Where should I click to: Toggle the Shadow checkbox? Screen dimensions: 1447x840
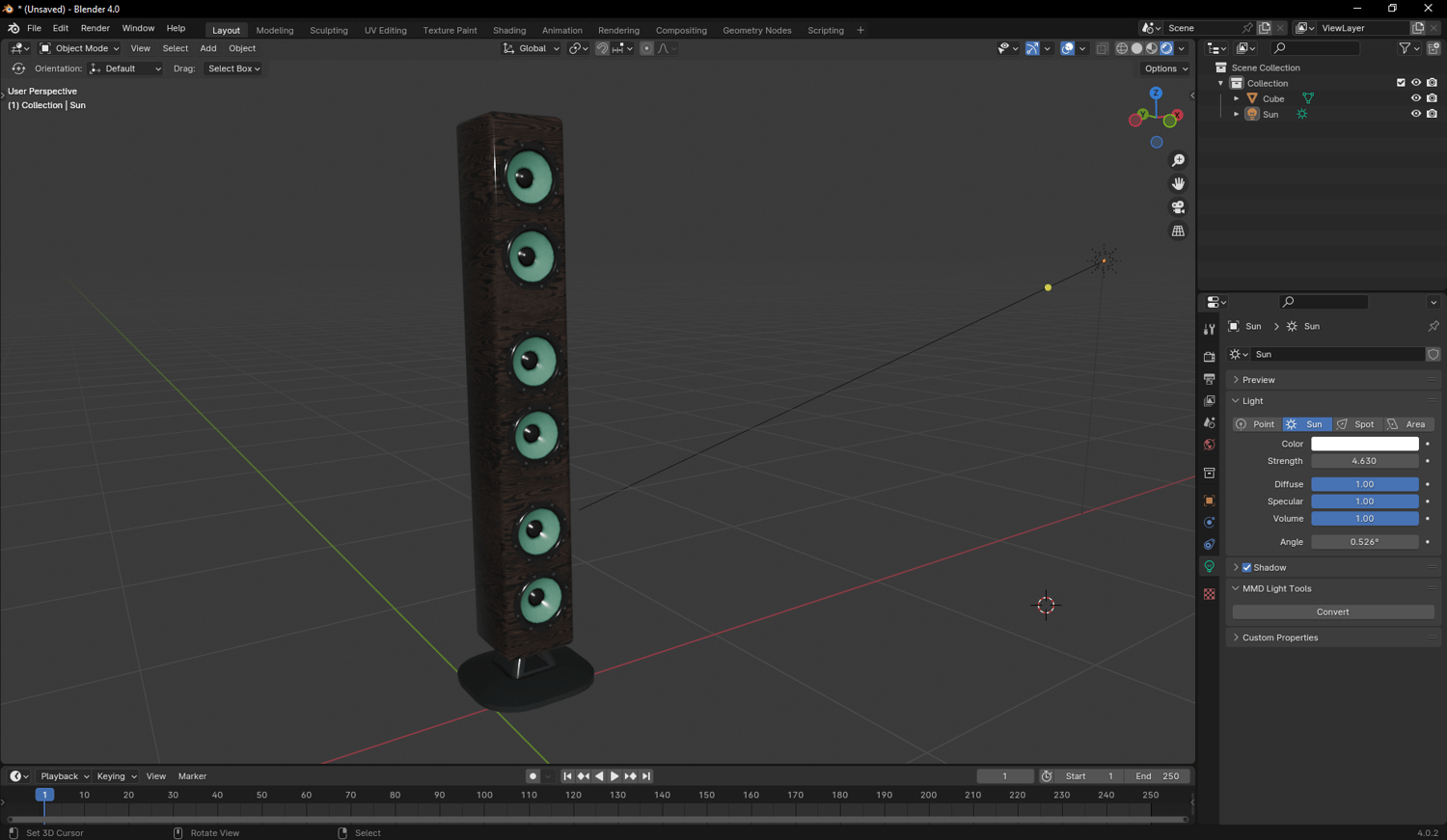[1246, 568]
